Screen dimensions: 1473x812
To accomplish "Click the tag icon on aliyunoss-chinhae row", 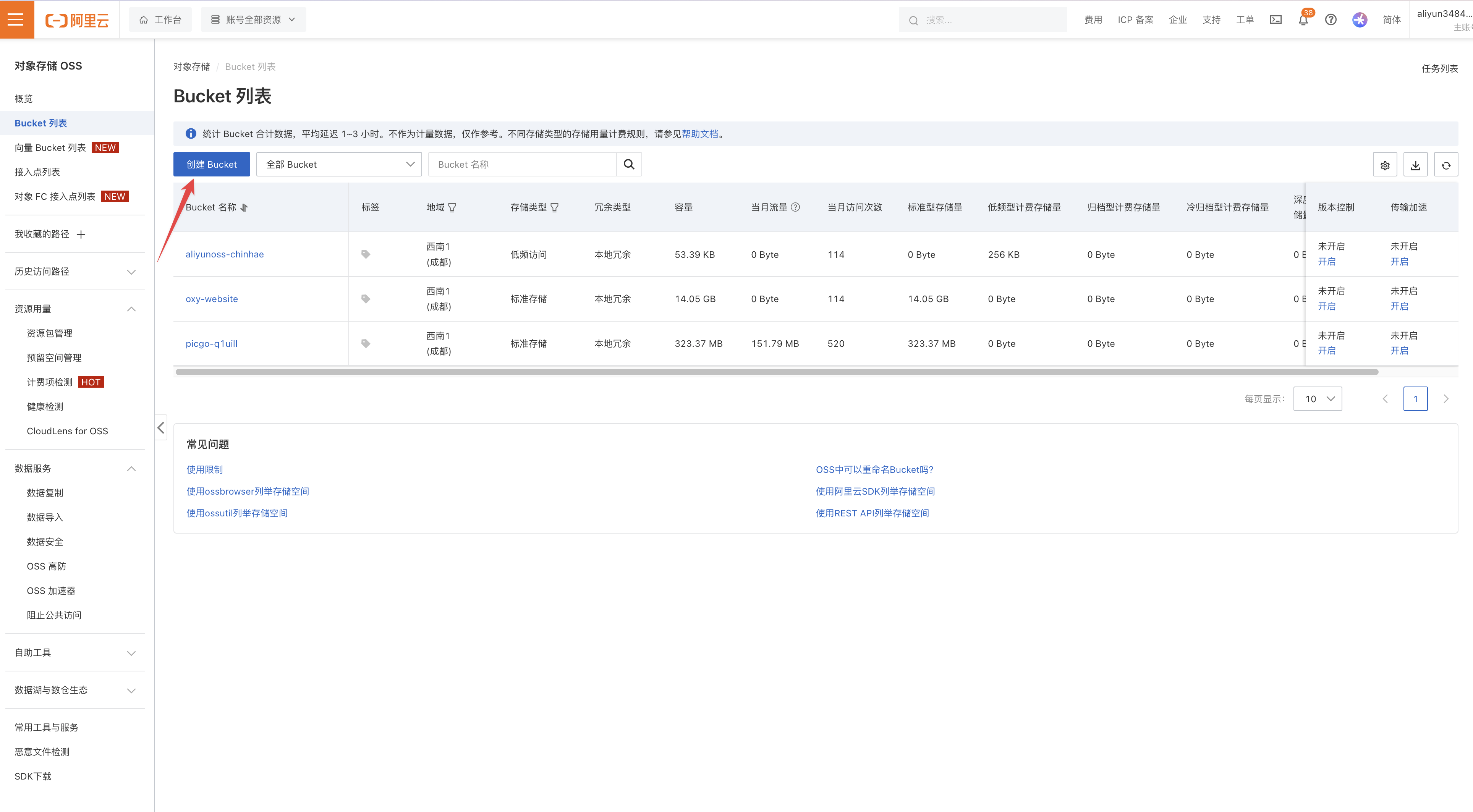I will [x=366, y=254].
